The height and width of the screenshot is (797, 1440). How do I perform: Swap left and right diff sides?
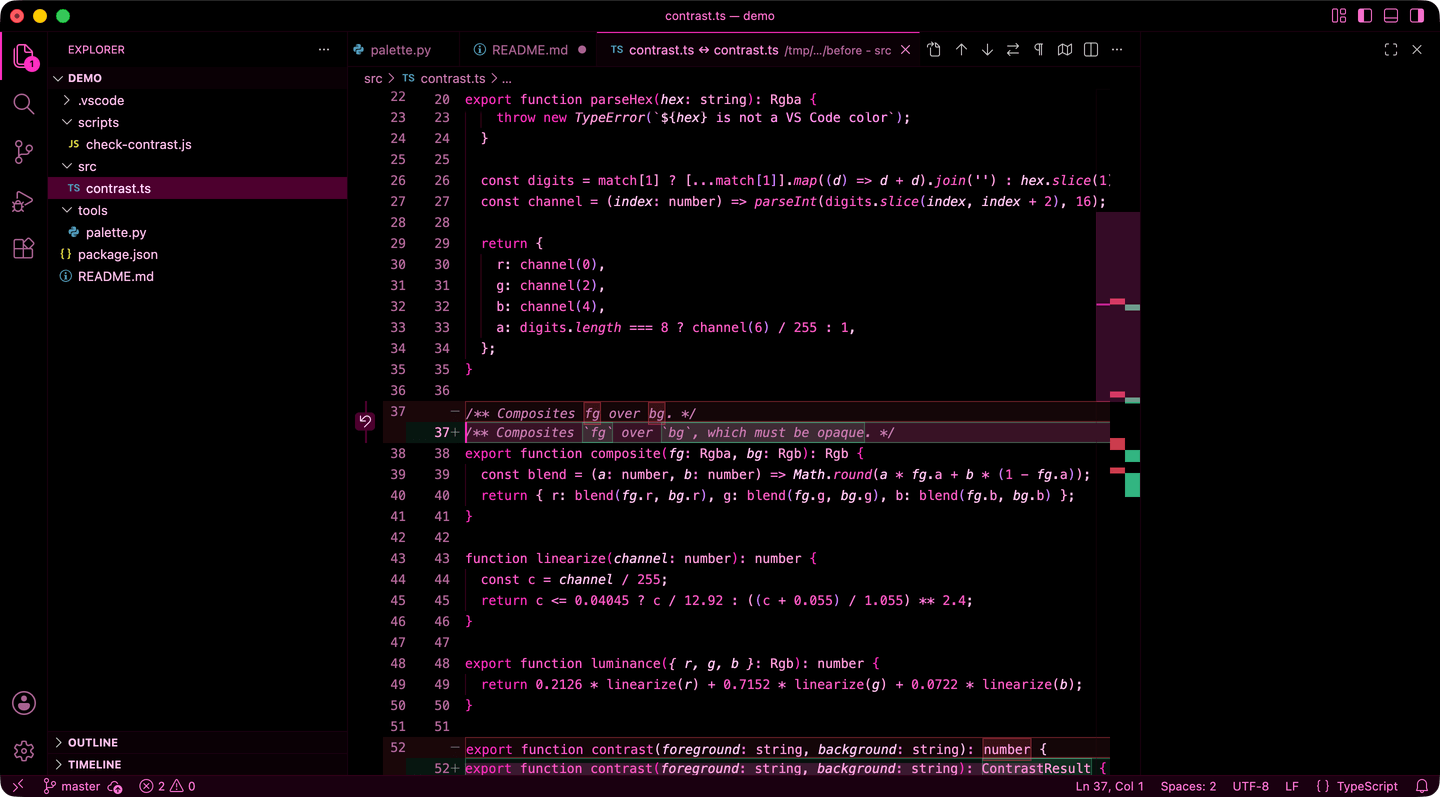[1013, 49]
